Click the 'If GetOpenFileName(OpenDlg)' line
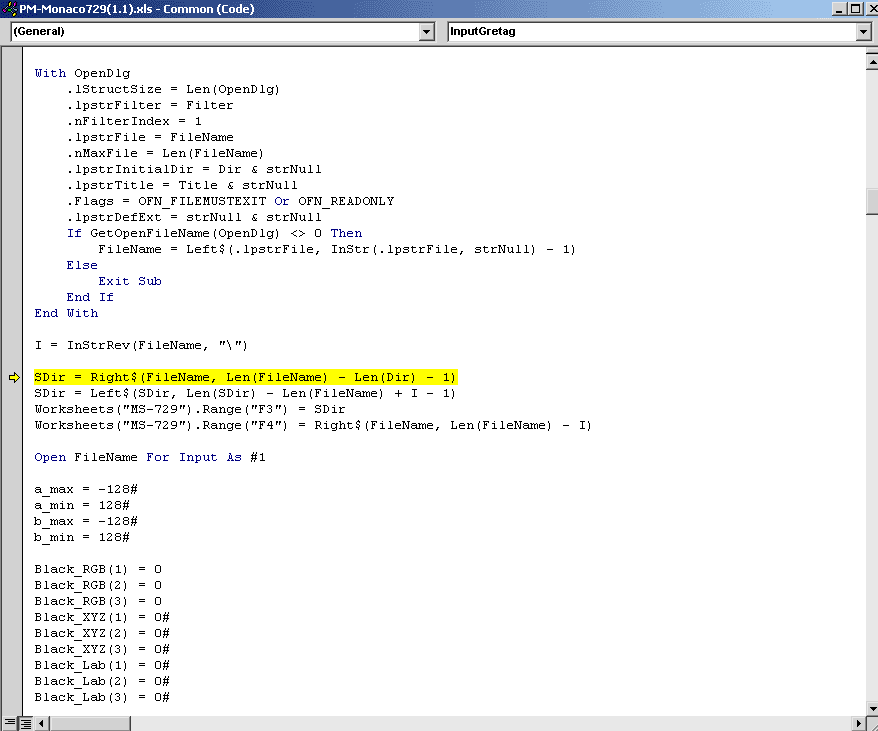This screenshot has width=878, height=731. pos(214,233)
